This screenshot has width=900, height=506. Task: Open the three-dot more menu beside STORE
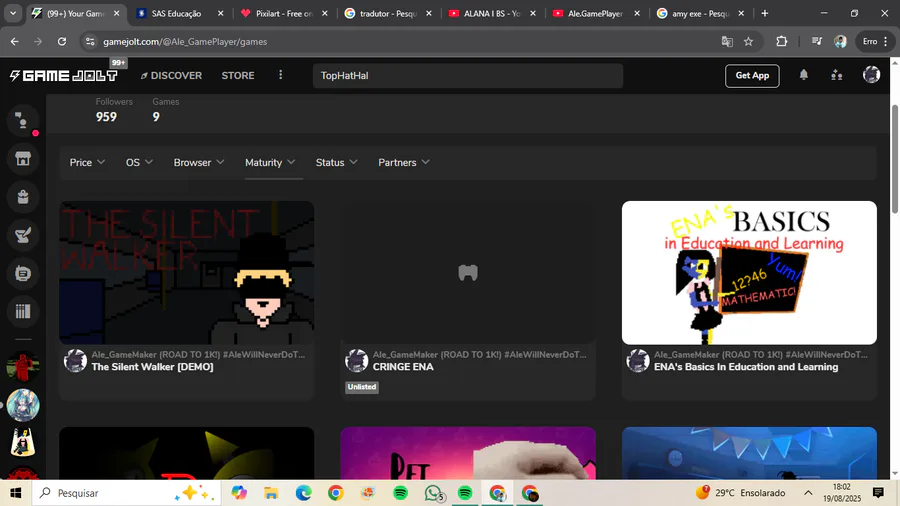point(281,75)
